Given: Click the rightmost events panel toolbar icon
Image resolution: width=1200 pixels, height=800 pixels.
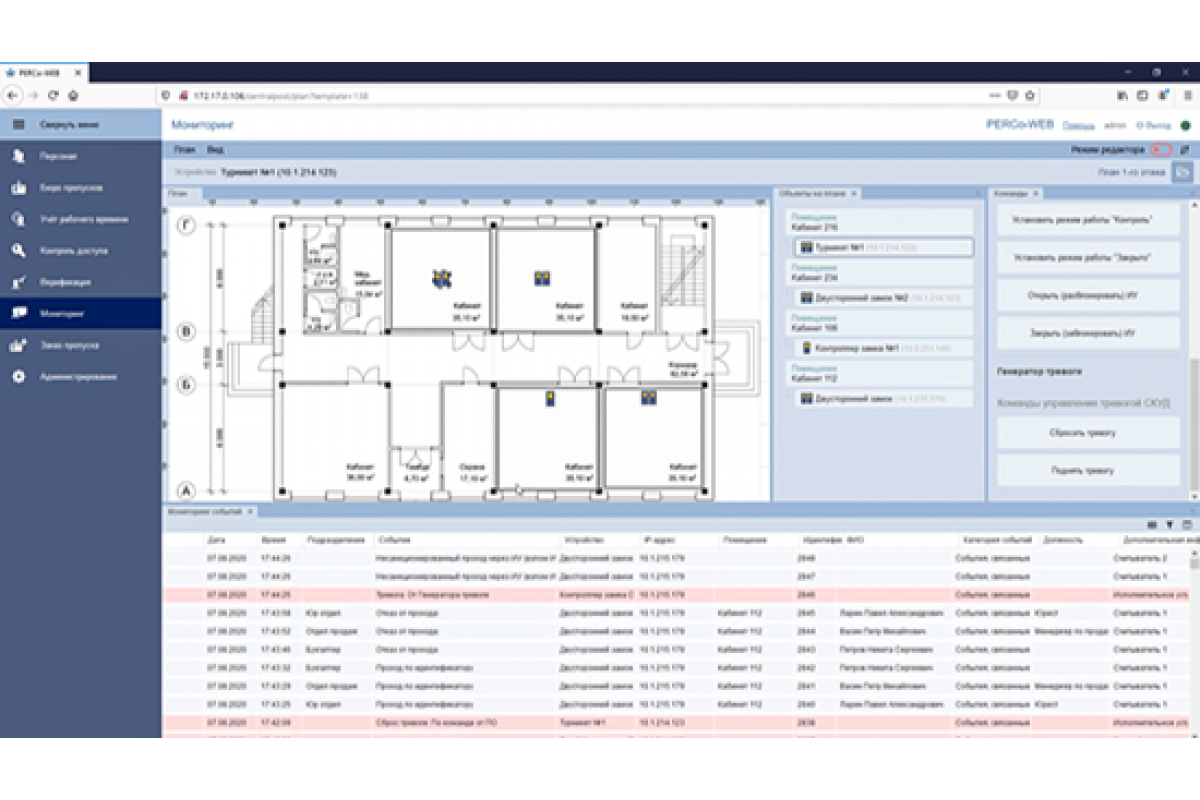Looking at the screenshot, I should coord(1186,524).
